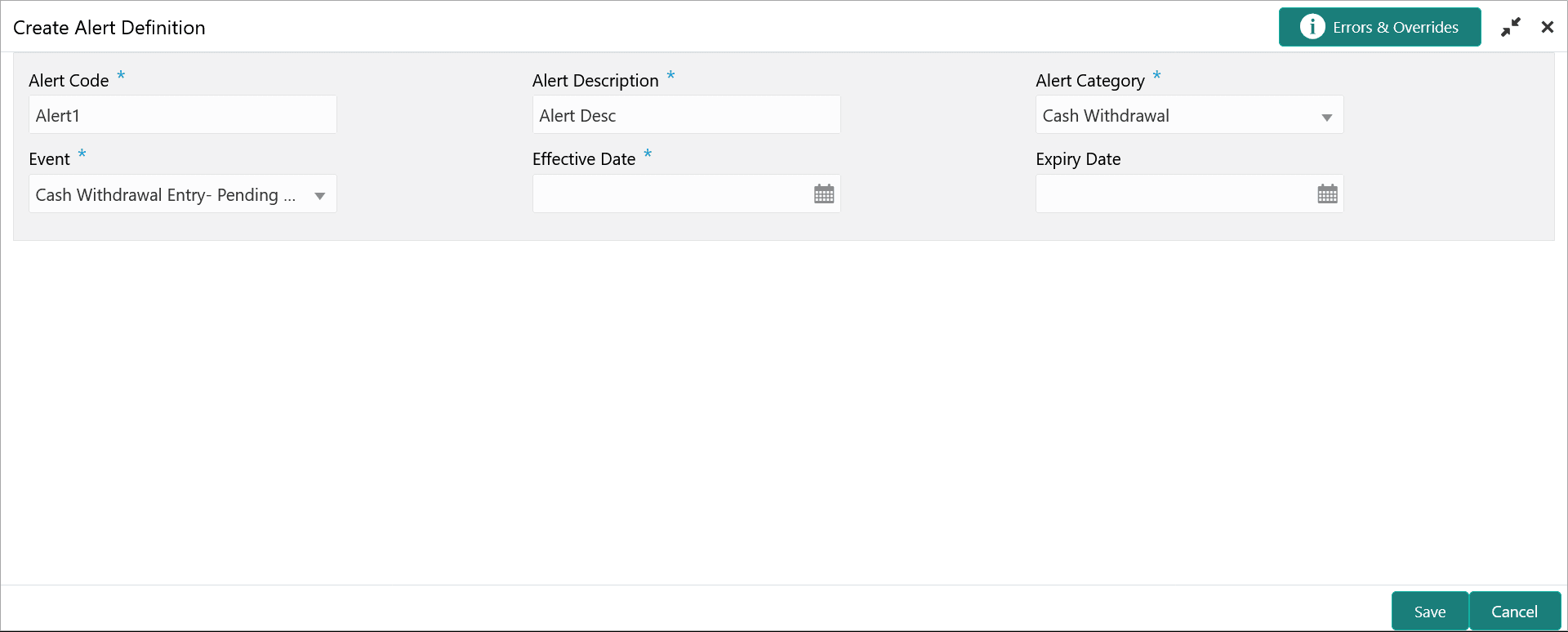Focus the Alert Description input field
The width and height of the screenshot is (1568, 632).
[686, 115]
